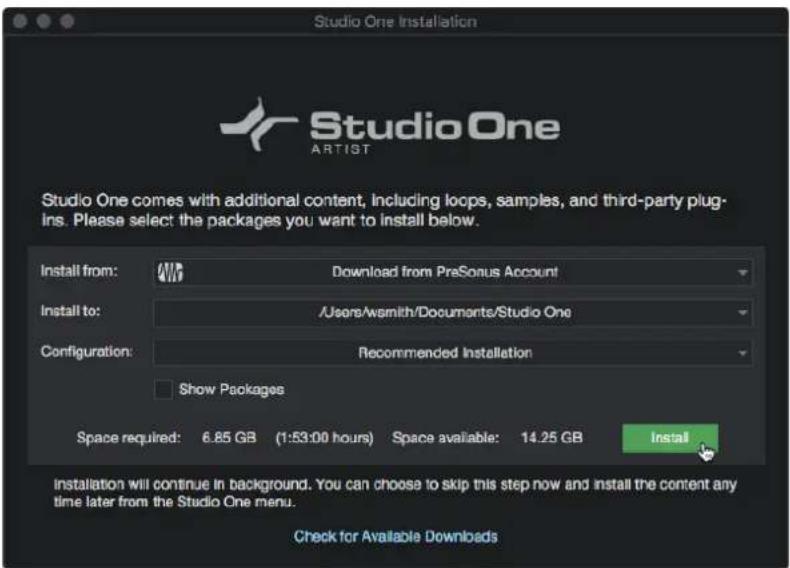Click the PreSonus logo icon in Install from
Image resolution: width=790 pixels, height=568 pixels.
point(170,273)
